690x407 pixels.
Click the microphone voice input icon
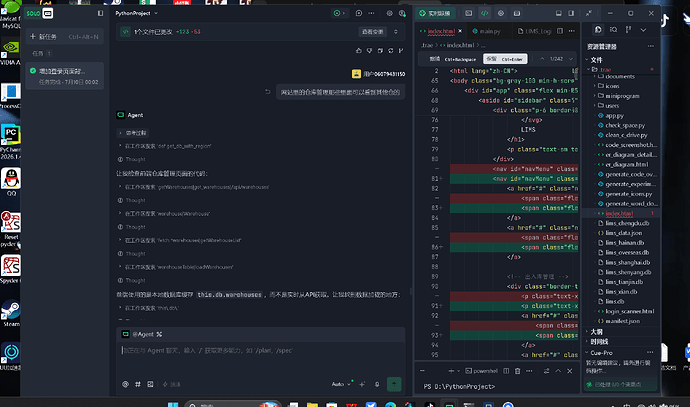pos(377,384)
